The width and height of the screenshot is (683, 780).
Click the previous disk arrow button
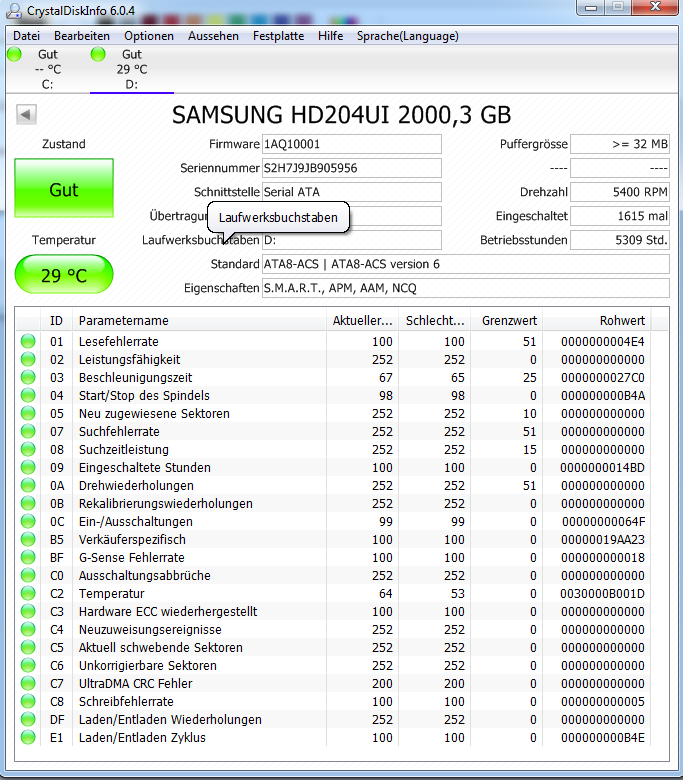26,114
